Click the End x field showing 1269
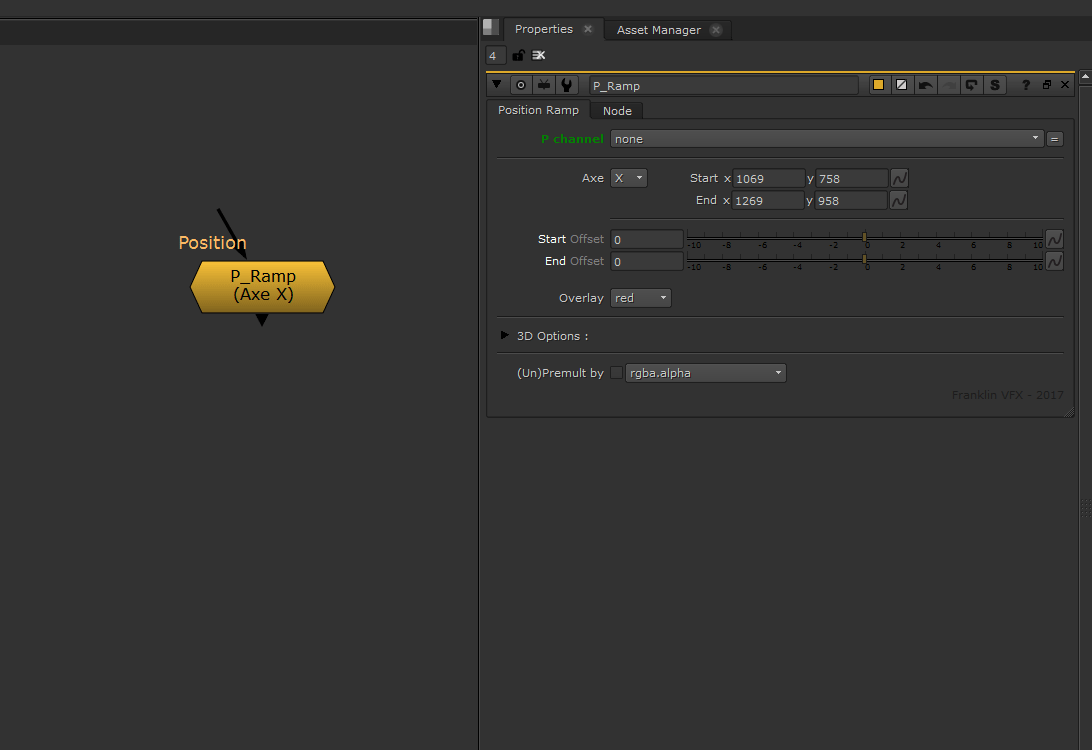 pos(767,201)
